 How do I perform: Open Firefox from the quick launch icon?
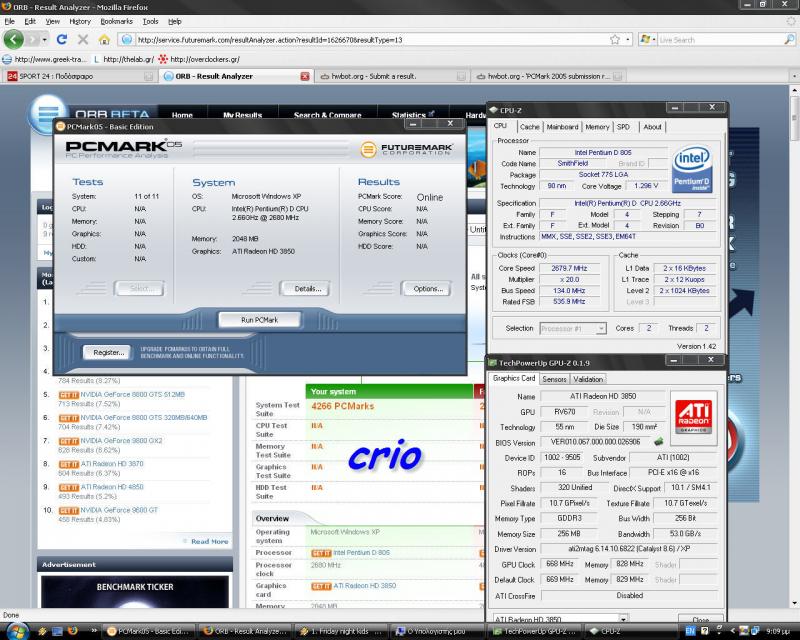pos(73,631)
